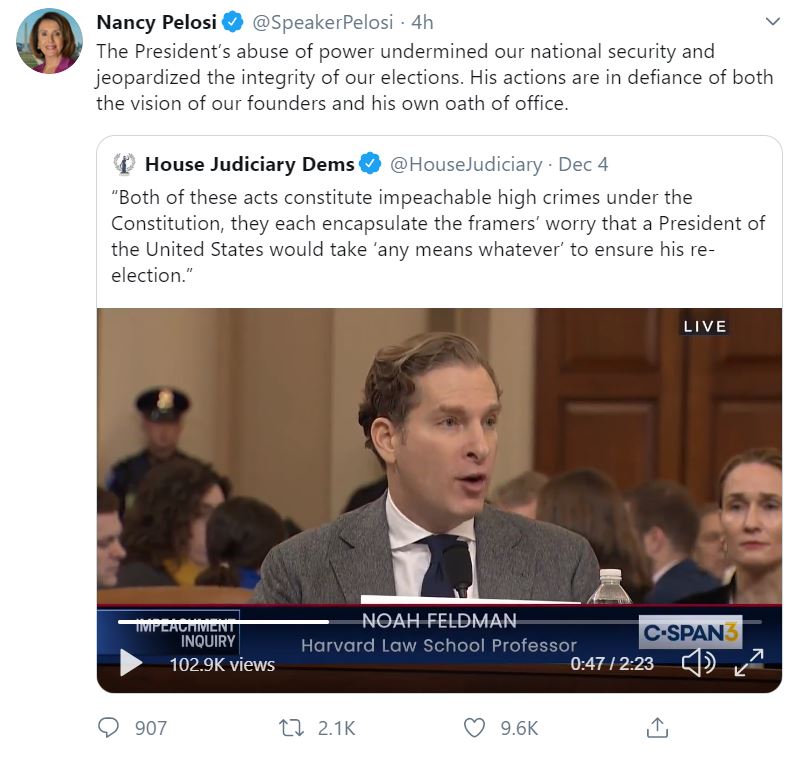Open Nancy Pelosi's profile picture
The height and width of the screenshot is (757, 795).
click(x=49, y=41)
